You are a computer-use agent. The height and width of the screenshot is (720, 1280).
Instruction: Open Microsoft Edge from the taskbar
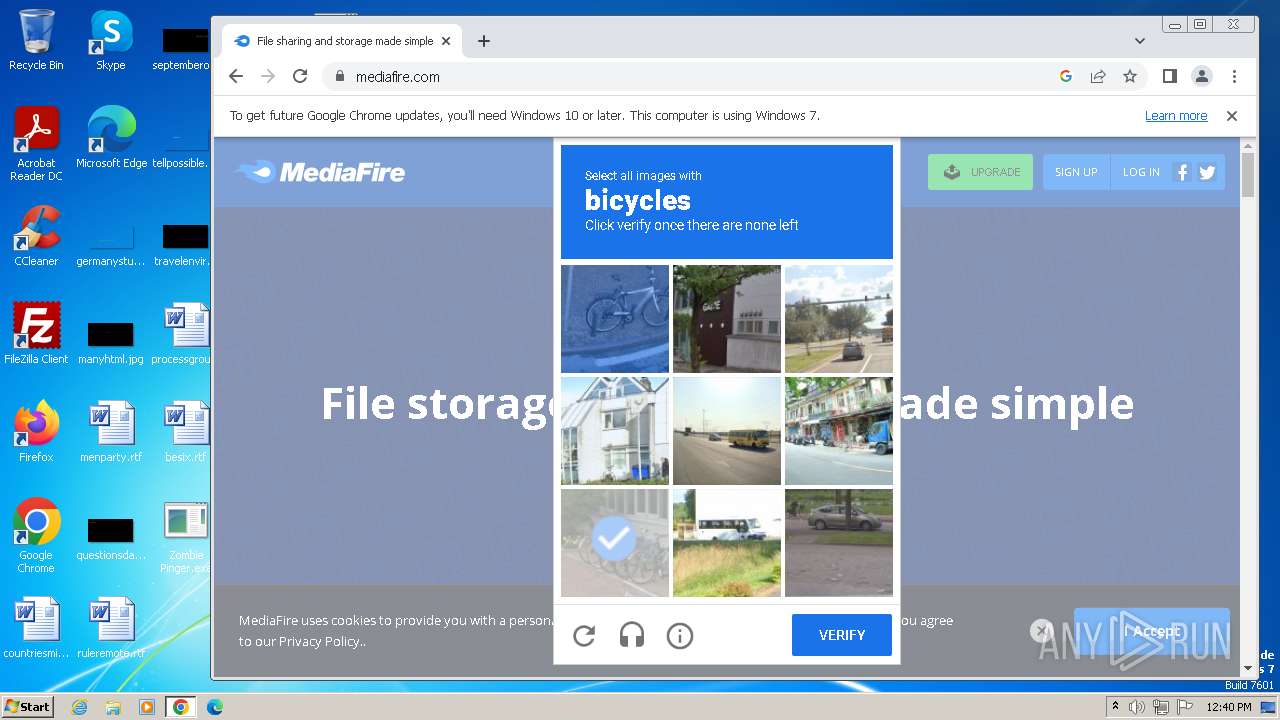pos(215,707)
